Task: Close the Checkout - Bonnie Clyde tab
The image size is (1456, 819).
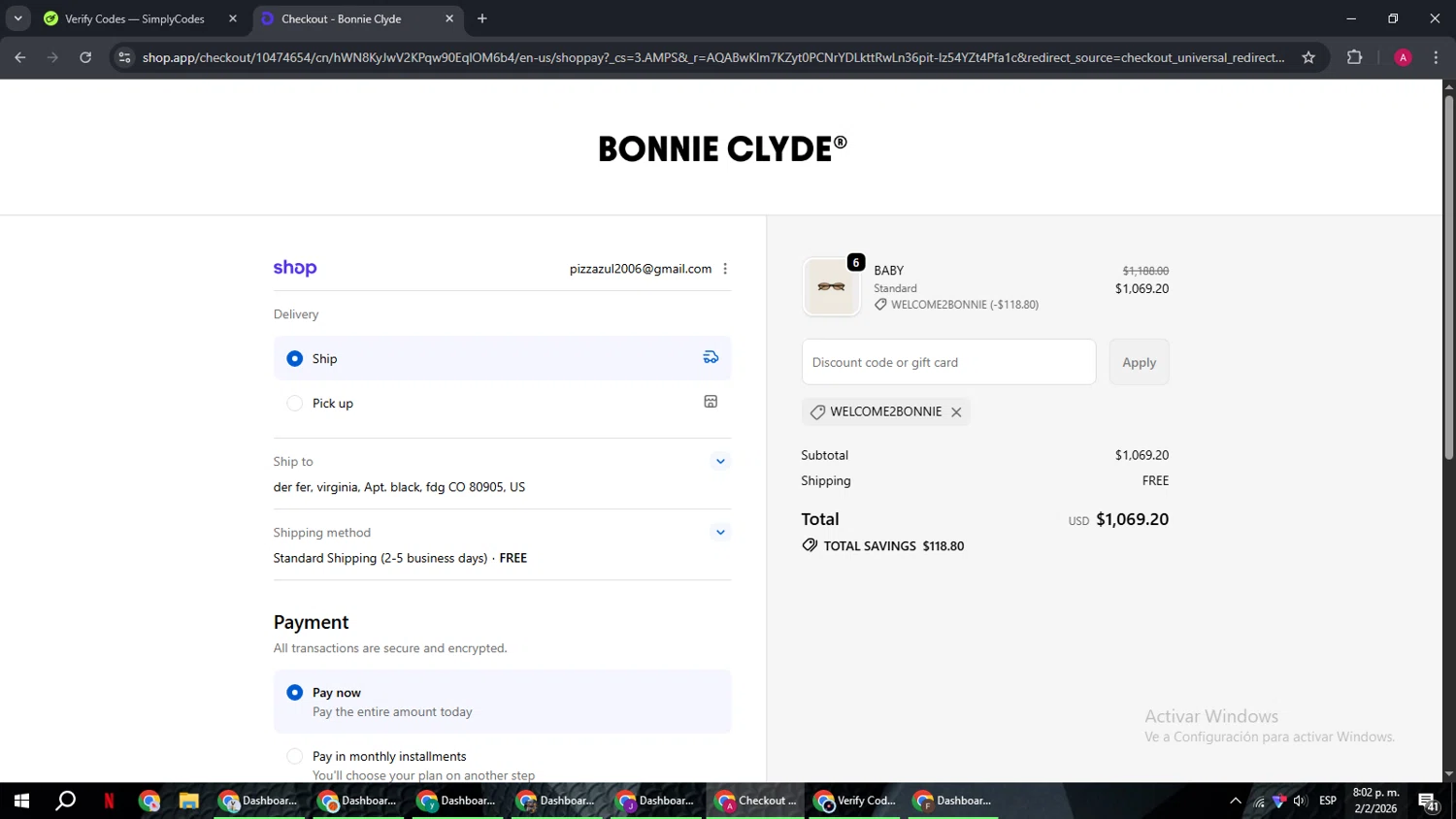Action: pyautogui.click(x=449, y=18)
